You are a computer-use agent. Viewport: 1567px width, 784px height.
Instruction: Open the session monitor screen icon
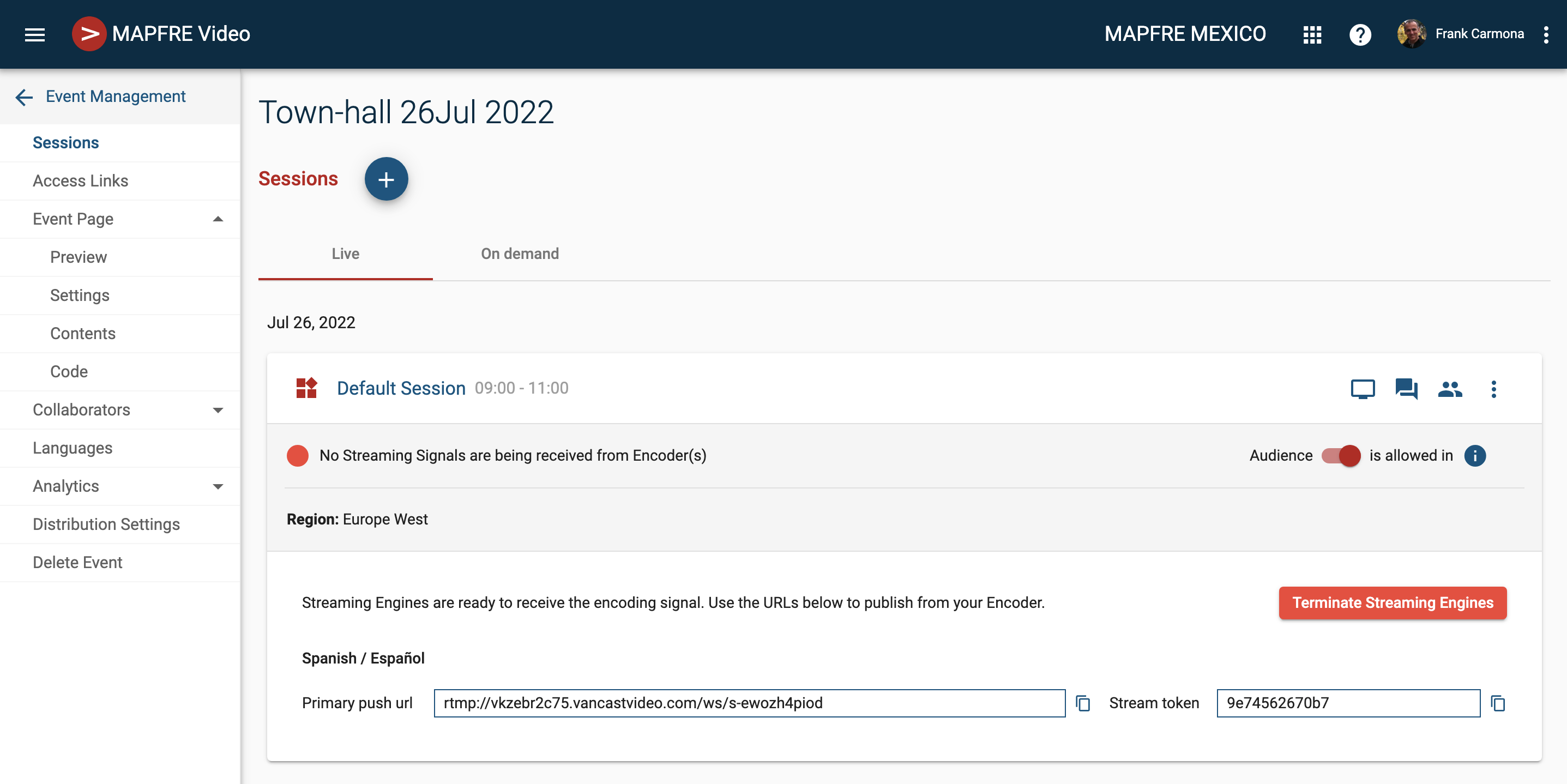1362,389
